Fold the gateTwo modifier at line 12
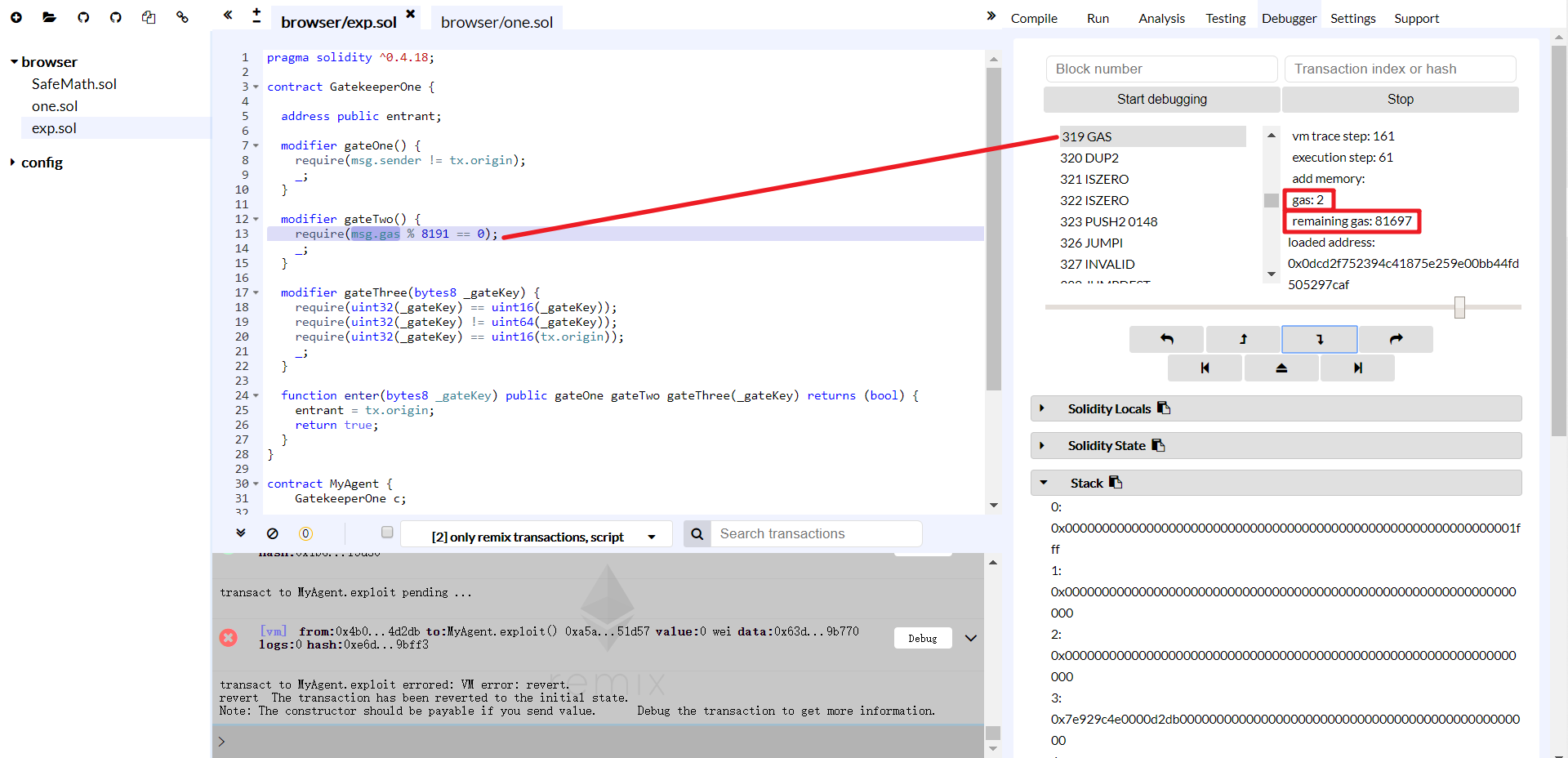The width and height of the screenshot is (1568, 758). coord(256,219)
